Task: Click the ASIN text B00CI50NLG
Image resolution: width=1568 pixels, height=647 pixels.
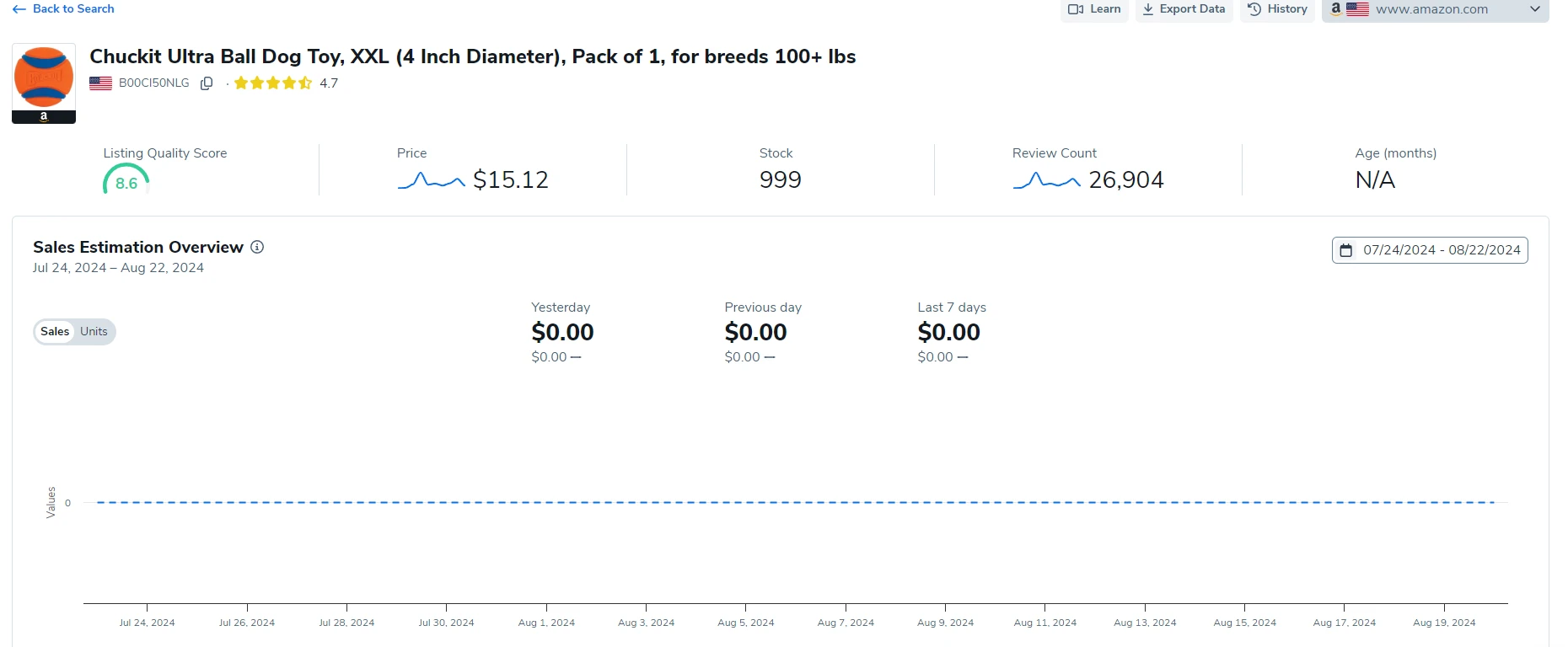Action: tap(154, 83)
